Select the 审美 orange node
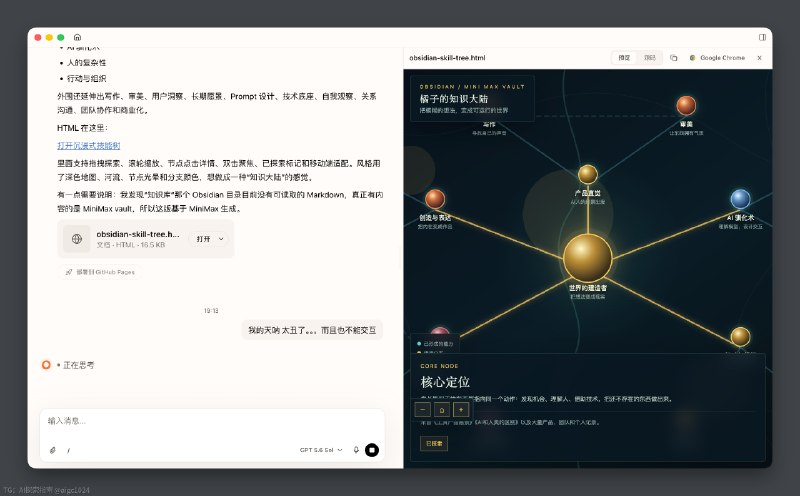Image resolution: width=800 pixels, height=496 pixels. [686, 106]
